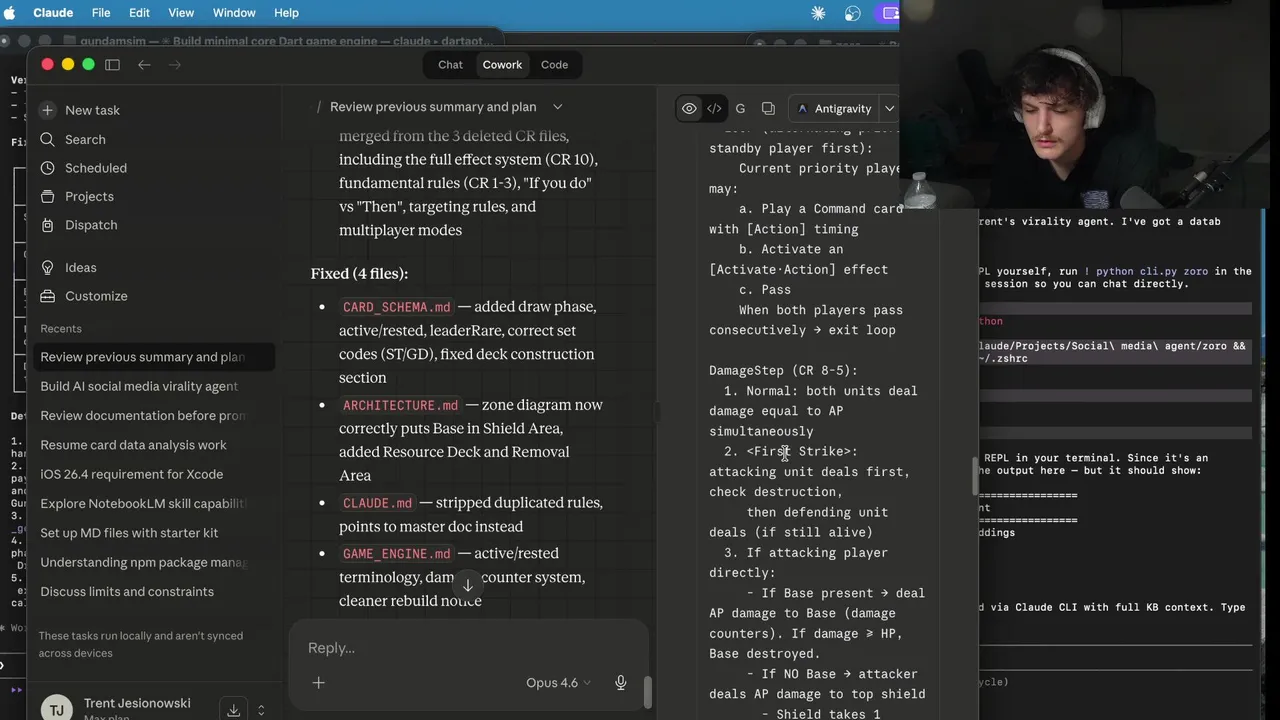Click the copy icon in preview toolbar

768,108
